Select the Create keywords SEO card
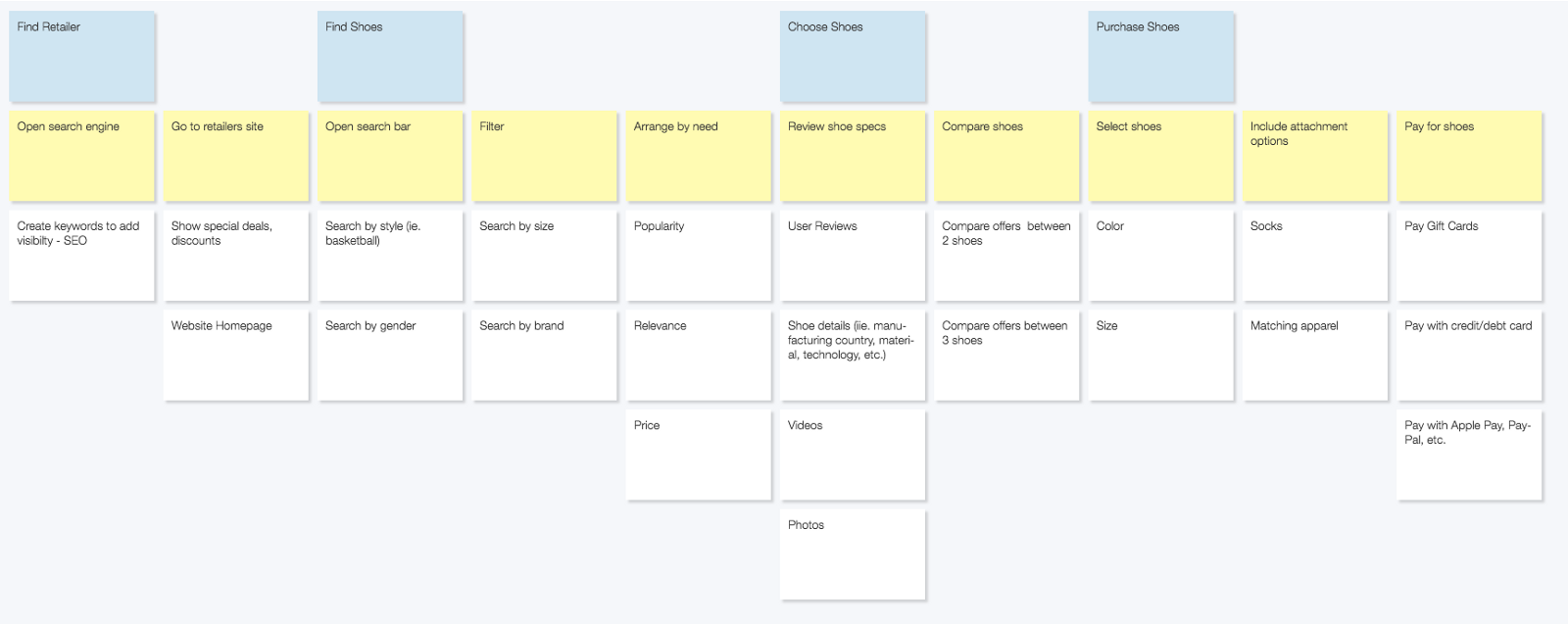 pos(81,256)
